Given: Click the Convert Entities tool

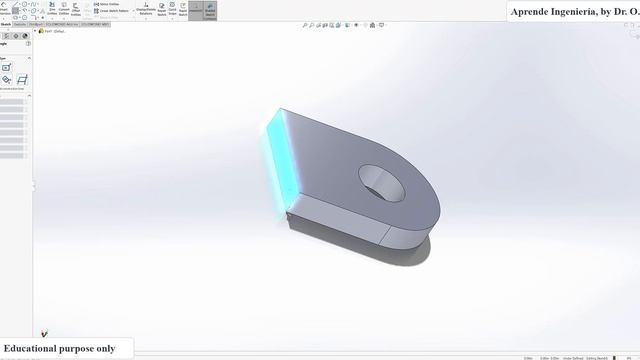Looking at the screenshot, I should click(64, 8).
